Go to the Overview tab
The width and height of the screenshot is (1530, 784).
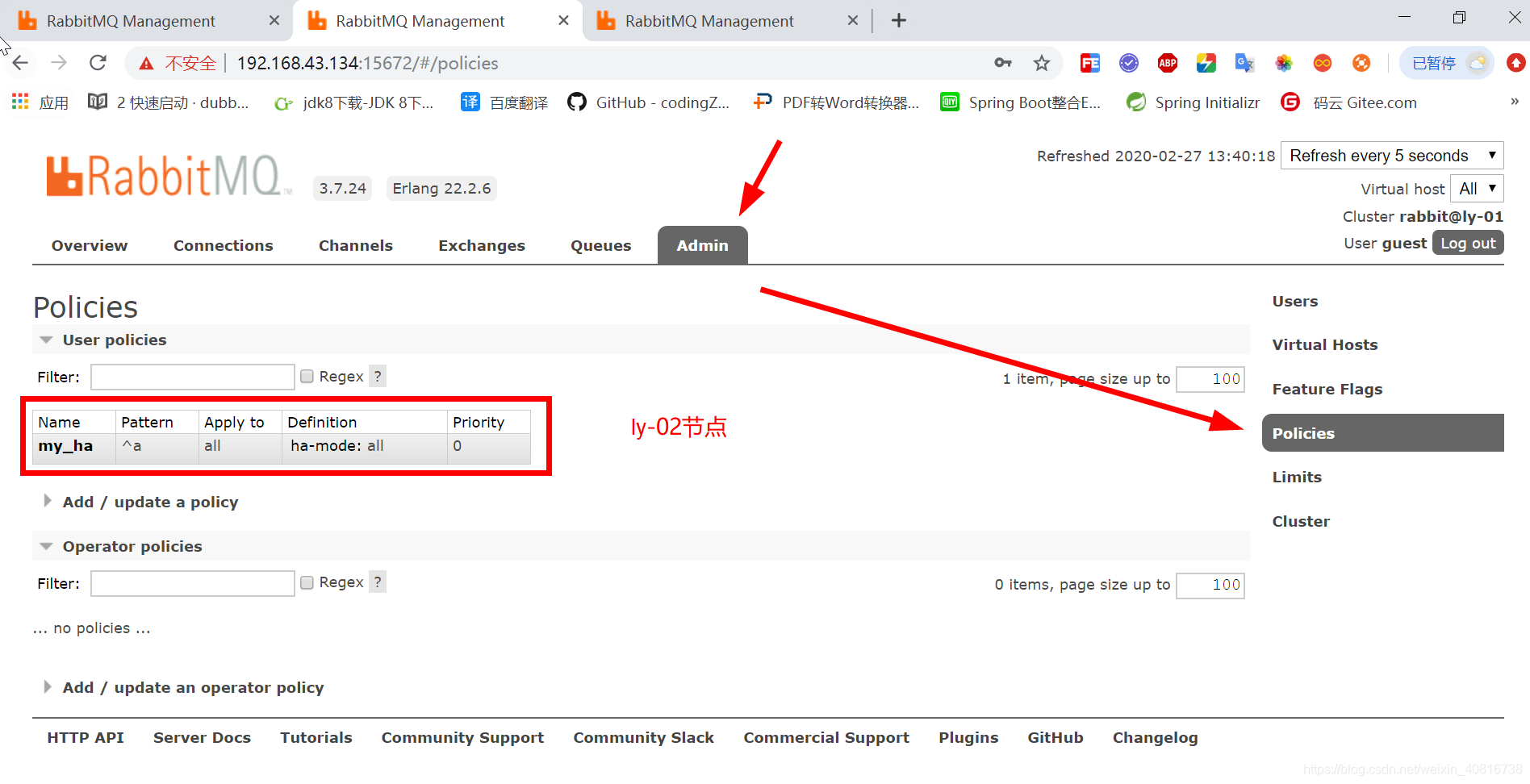90,245
